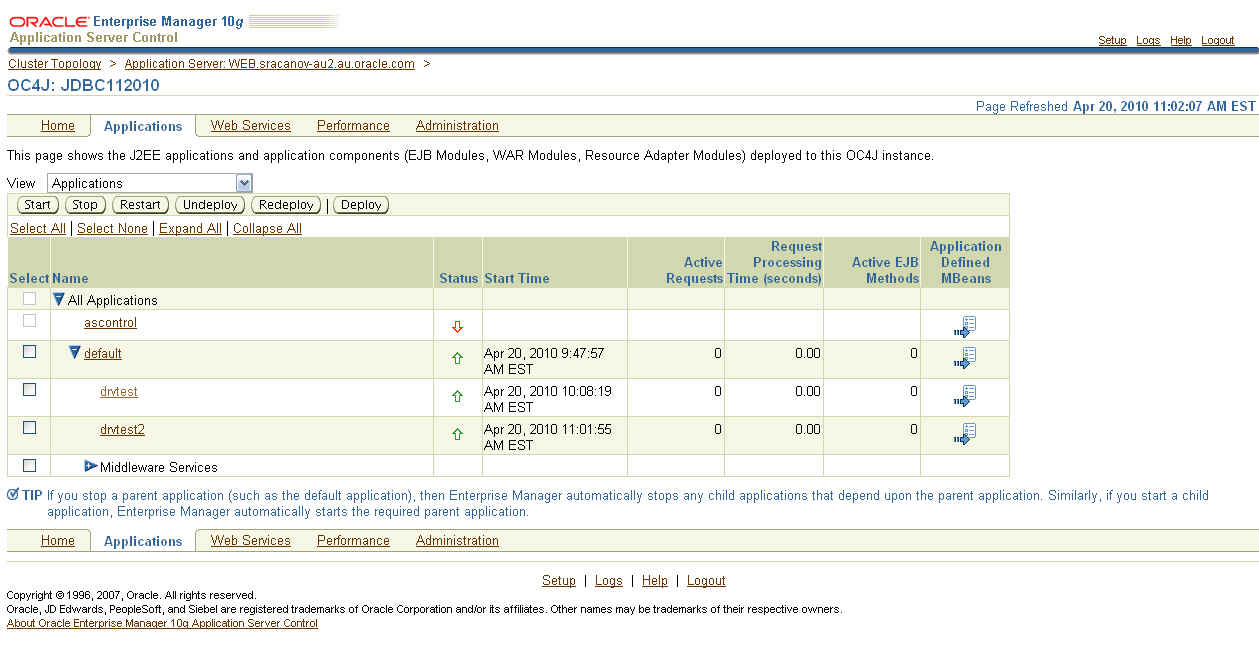This screenshot has height=645, width=1259.
Task: Select the top Applications tab
Action: click(x=143, y=126)
